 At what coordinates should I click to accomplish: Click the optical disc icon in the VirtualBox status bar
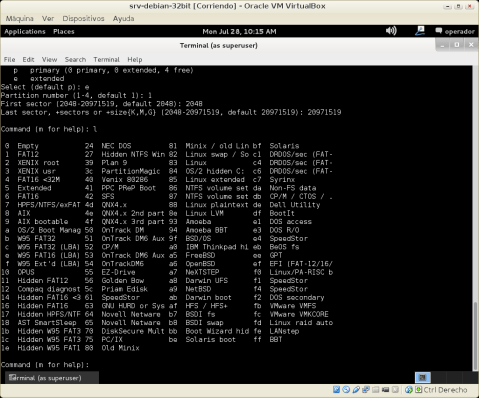click(346, 389)
